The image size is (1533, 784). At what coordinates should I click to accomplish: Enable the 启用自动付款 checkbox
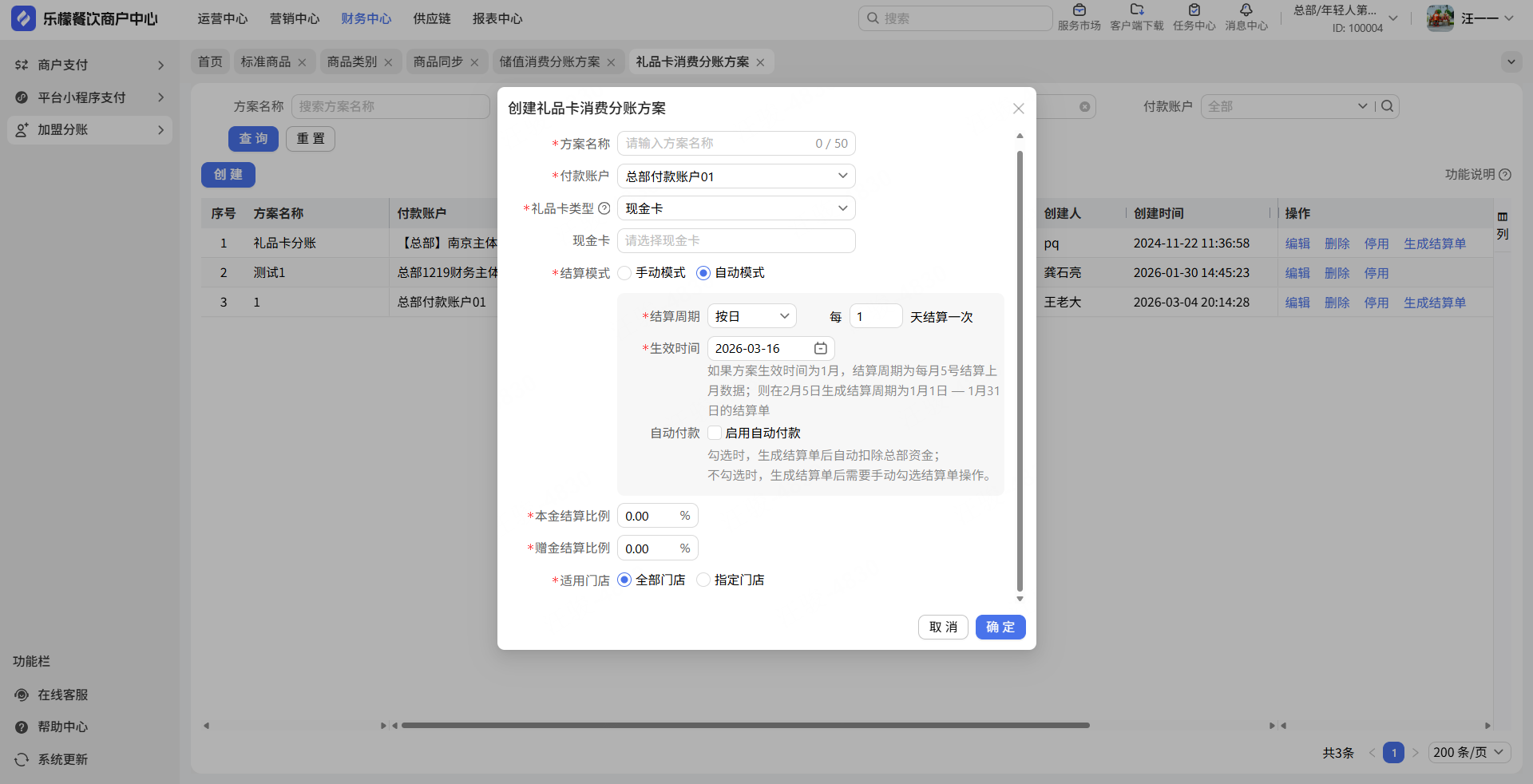click(715, 433)
